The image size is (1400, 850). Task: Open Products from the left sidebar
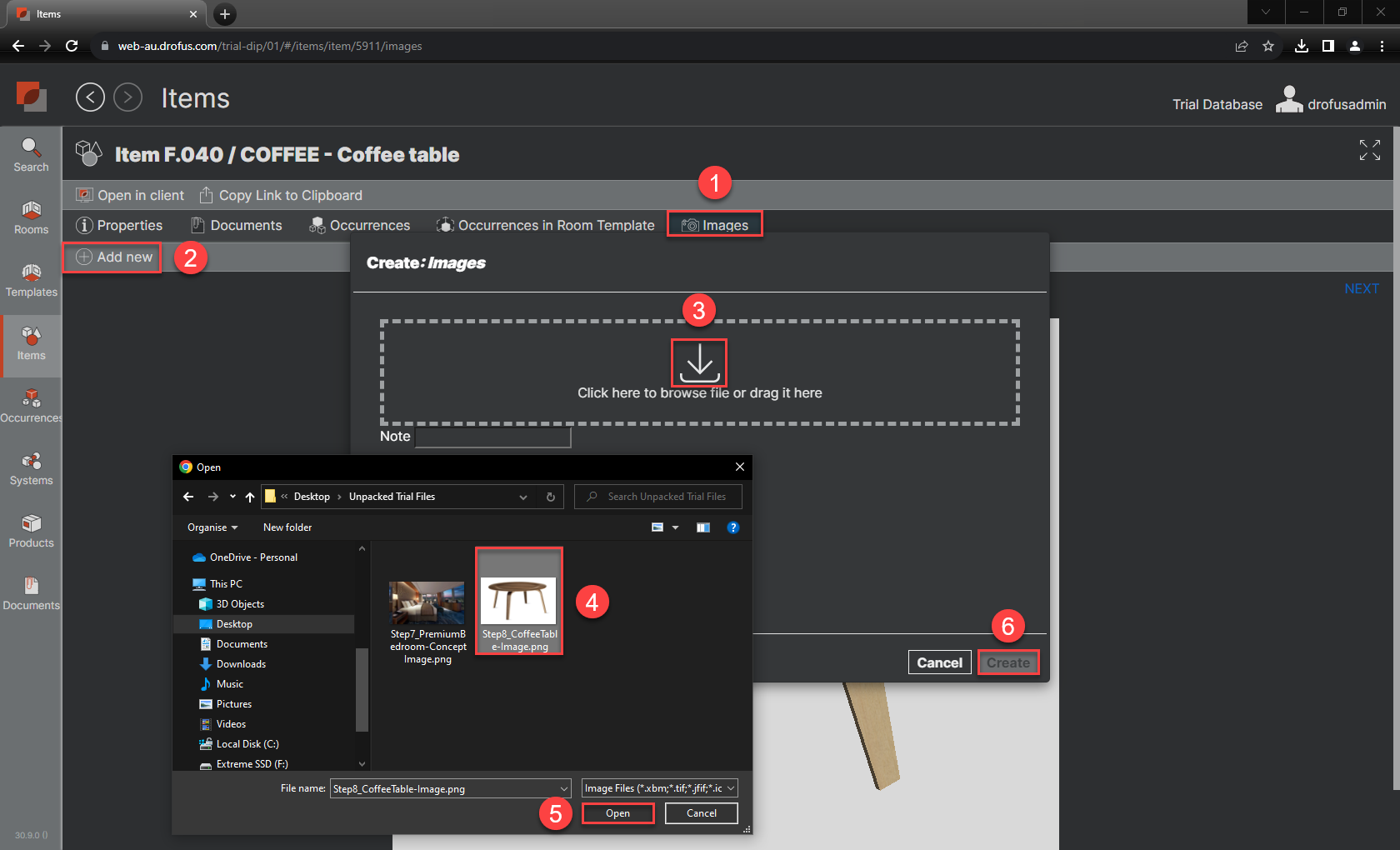pos(31,531)
